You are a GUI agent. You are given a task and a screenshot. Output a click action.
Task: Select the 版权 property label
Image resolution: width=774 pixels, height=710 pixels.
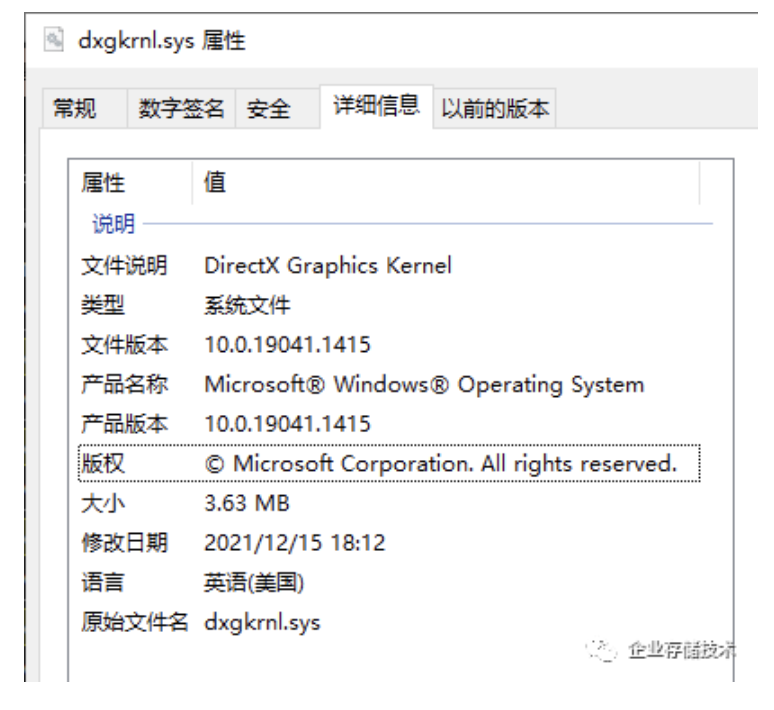[x=103, y=464]
